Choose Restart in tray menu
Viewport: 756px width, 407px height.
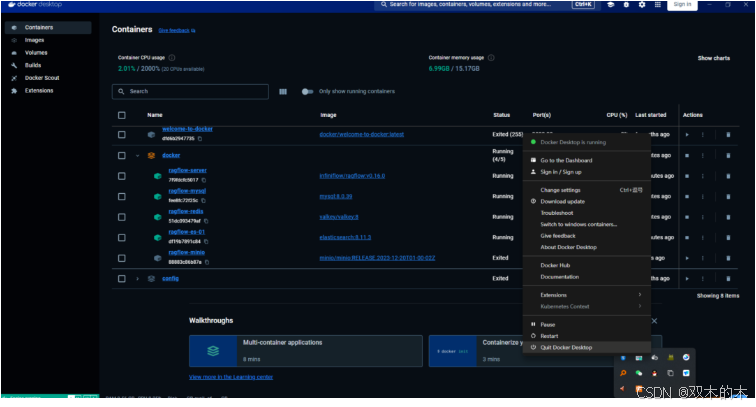(587, 336)
